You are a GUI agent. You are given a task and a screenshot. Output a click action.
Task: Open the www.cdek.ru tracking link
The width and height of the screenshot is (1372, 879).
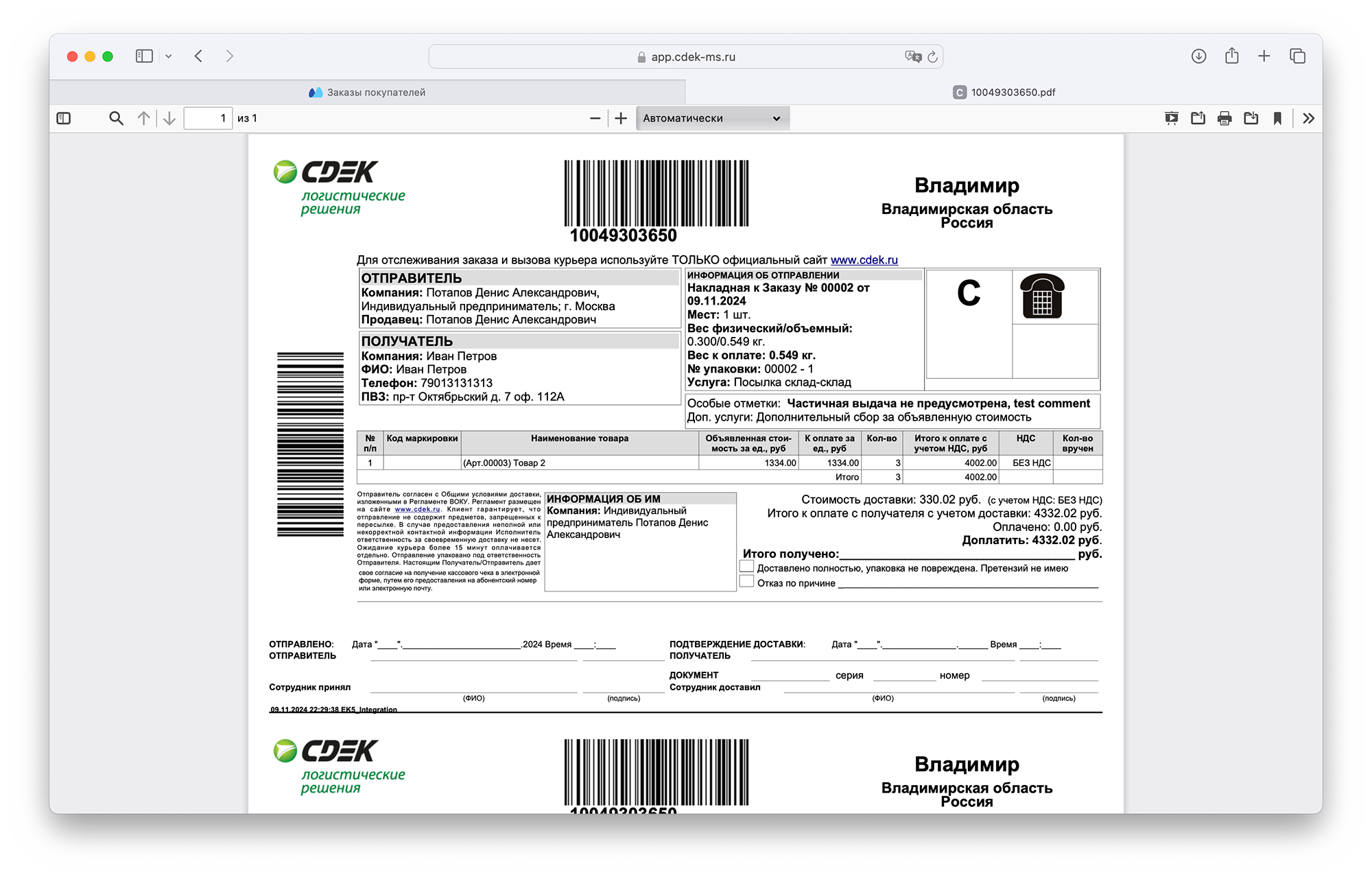(864, 260)
